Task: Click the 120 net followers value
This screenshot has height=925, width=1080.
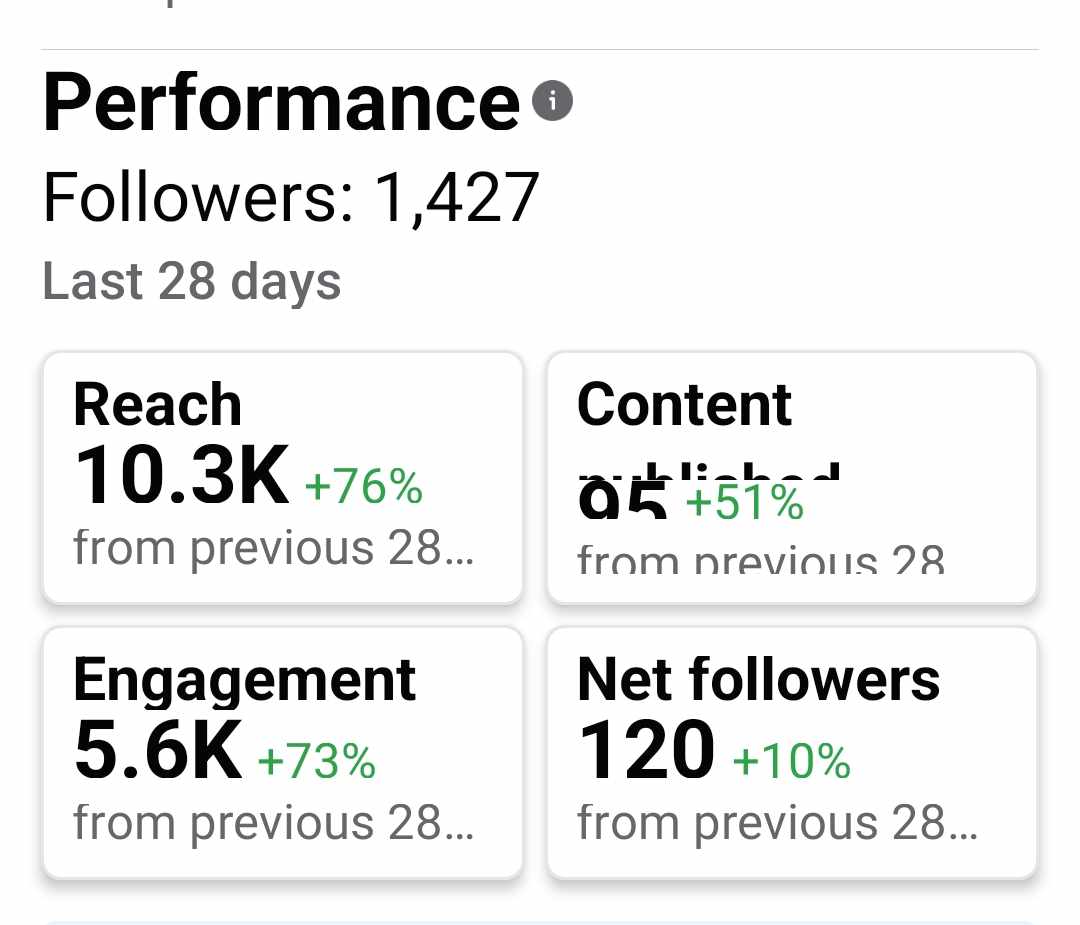Action: [x=647, y=751]
